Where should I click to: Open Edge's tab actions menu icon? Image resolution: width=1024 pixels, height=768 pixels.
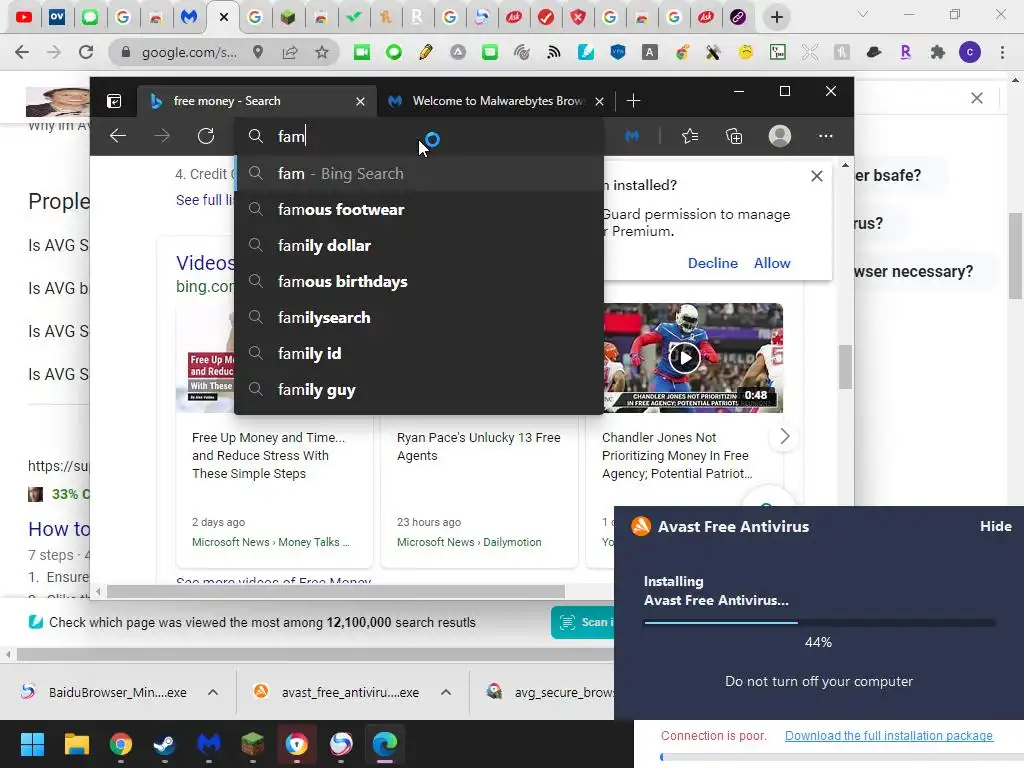[x=114, y=101]
